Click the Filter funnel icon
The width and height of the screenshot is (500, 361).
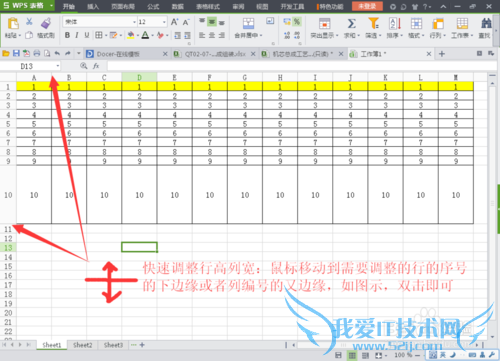click(373, 23)
